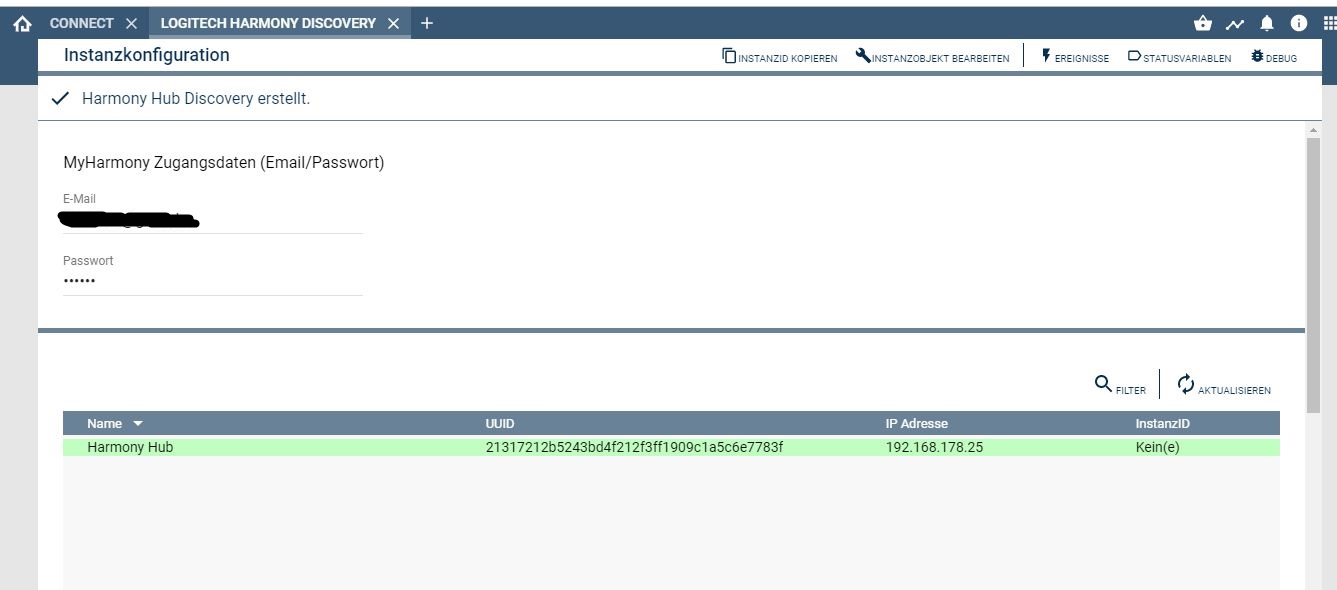Switch to the Connect tab
This screenshot has width=1337, height=590.
point(81,23)
